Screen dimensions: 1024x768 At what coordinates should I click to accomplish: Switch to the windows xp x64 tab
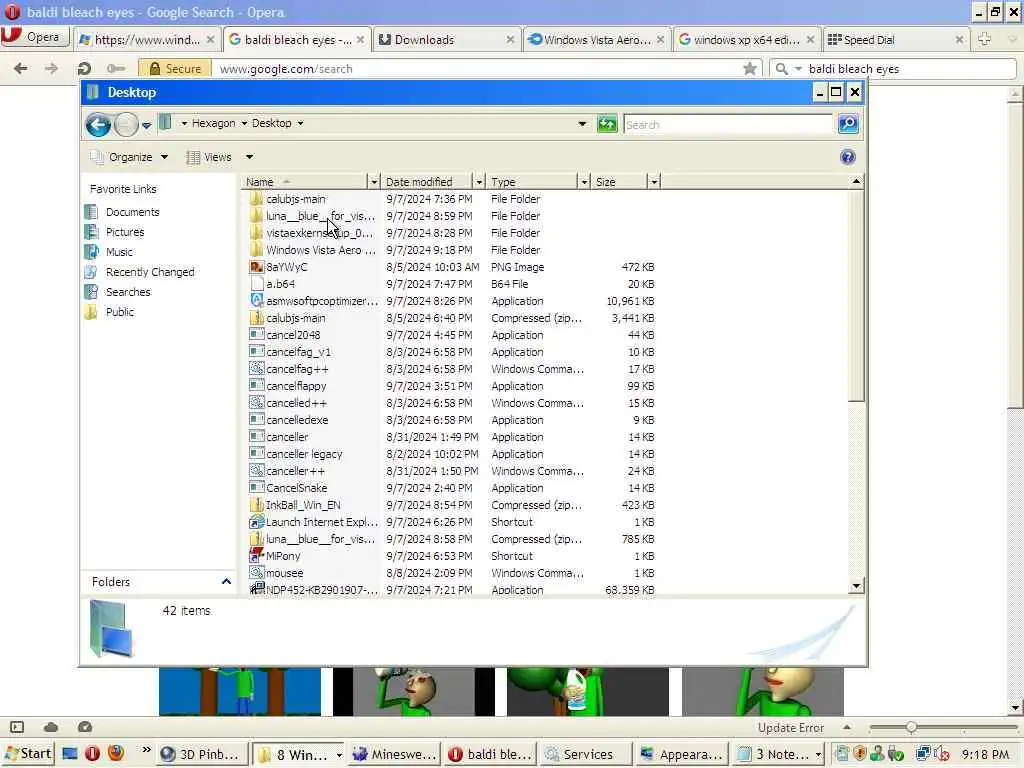pos(746,39)
